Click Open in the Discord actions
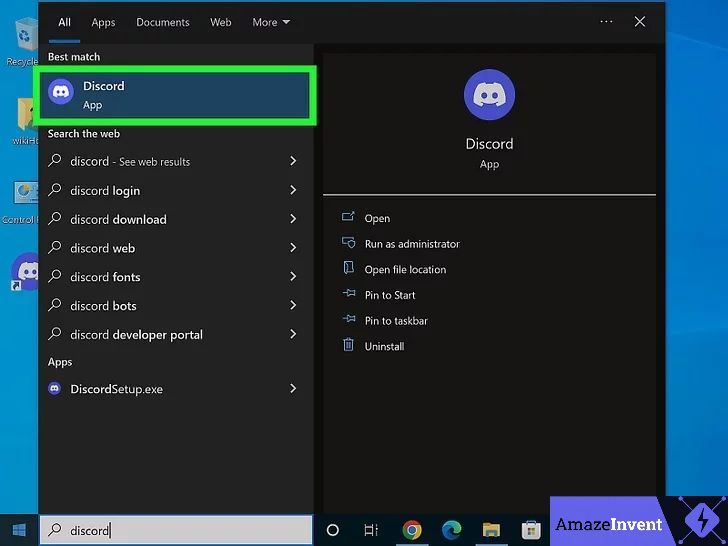The width and height of the screenshot is (728, 546). pyautogui.click(x=377, y=218)
